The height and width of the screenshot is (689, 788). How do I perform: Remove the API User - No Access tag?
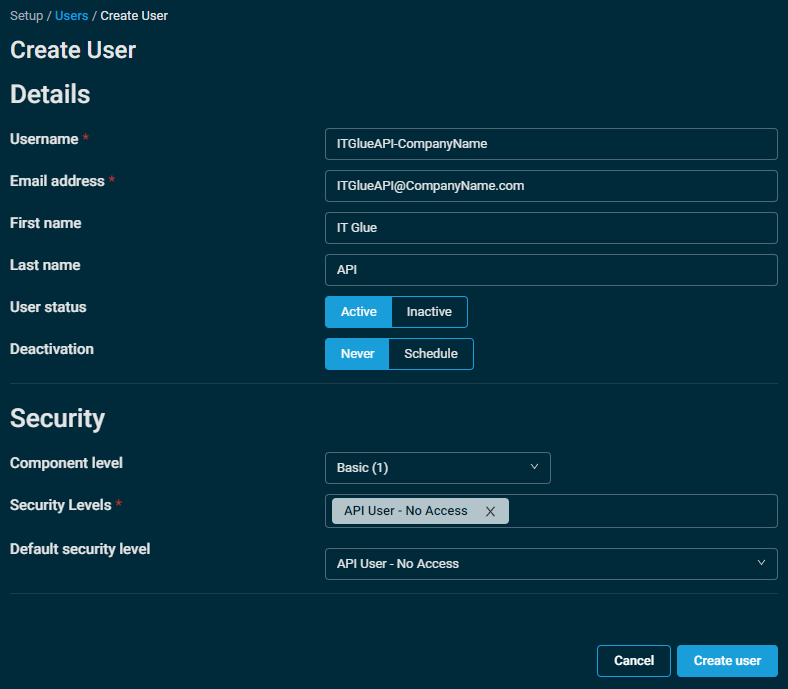[490, 511]
